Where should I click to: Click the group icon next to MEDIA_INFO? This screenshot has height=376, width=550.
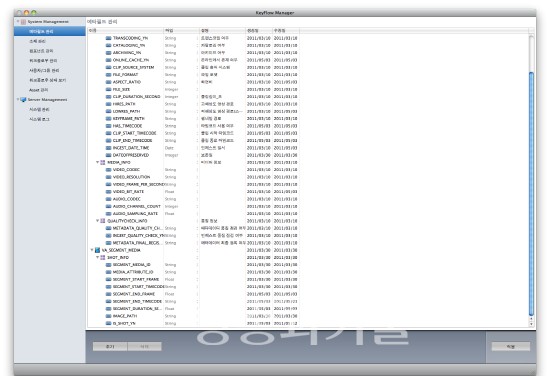click(103, 162)
